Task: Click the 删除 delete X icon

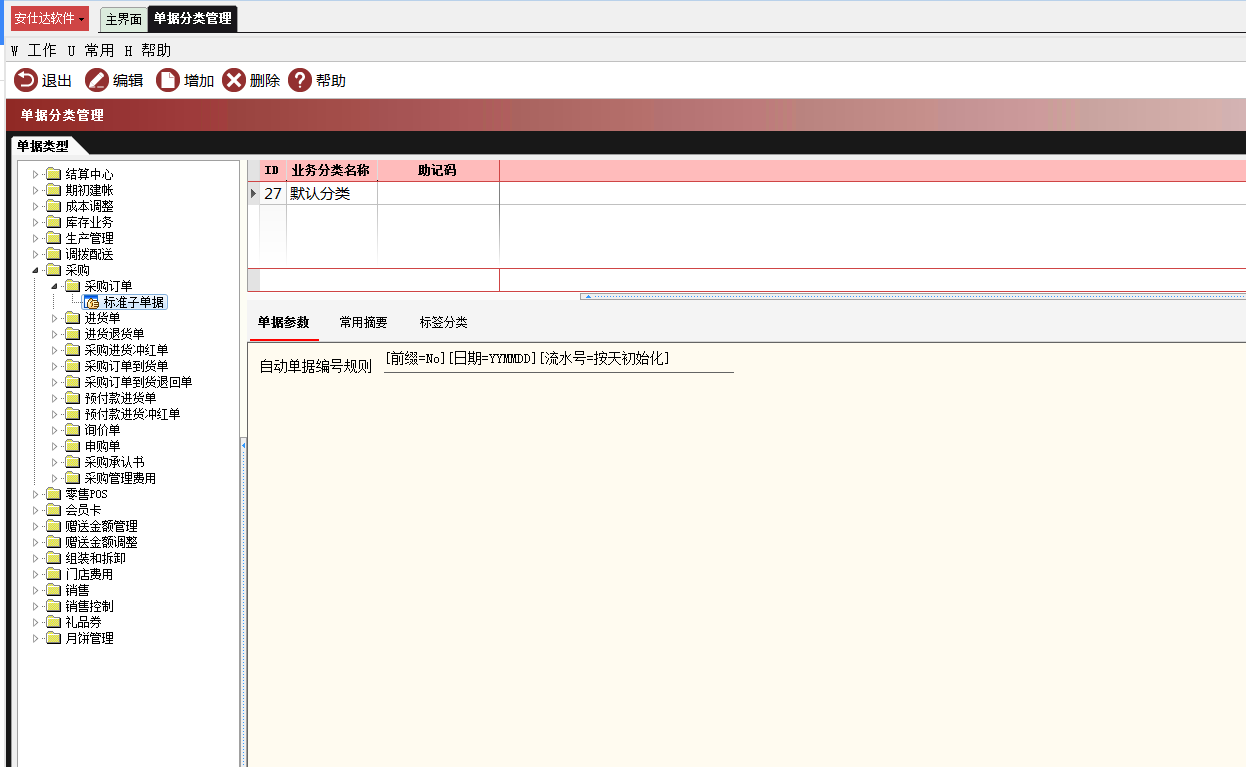Action: (x=234, y=80)
